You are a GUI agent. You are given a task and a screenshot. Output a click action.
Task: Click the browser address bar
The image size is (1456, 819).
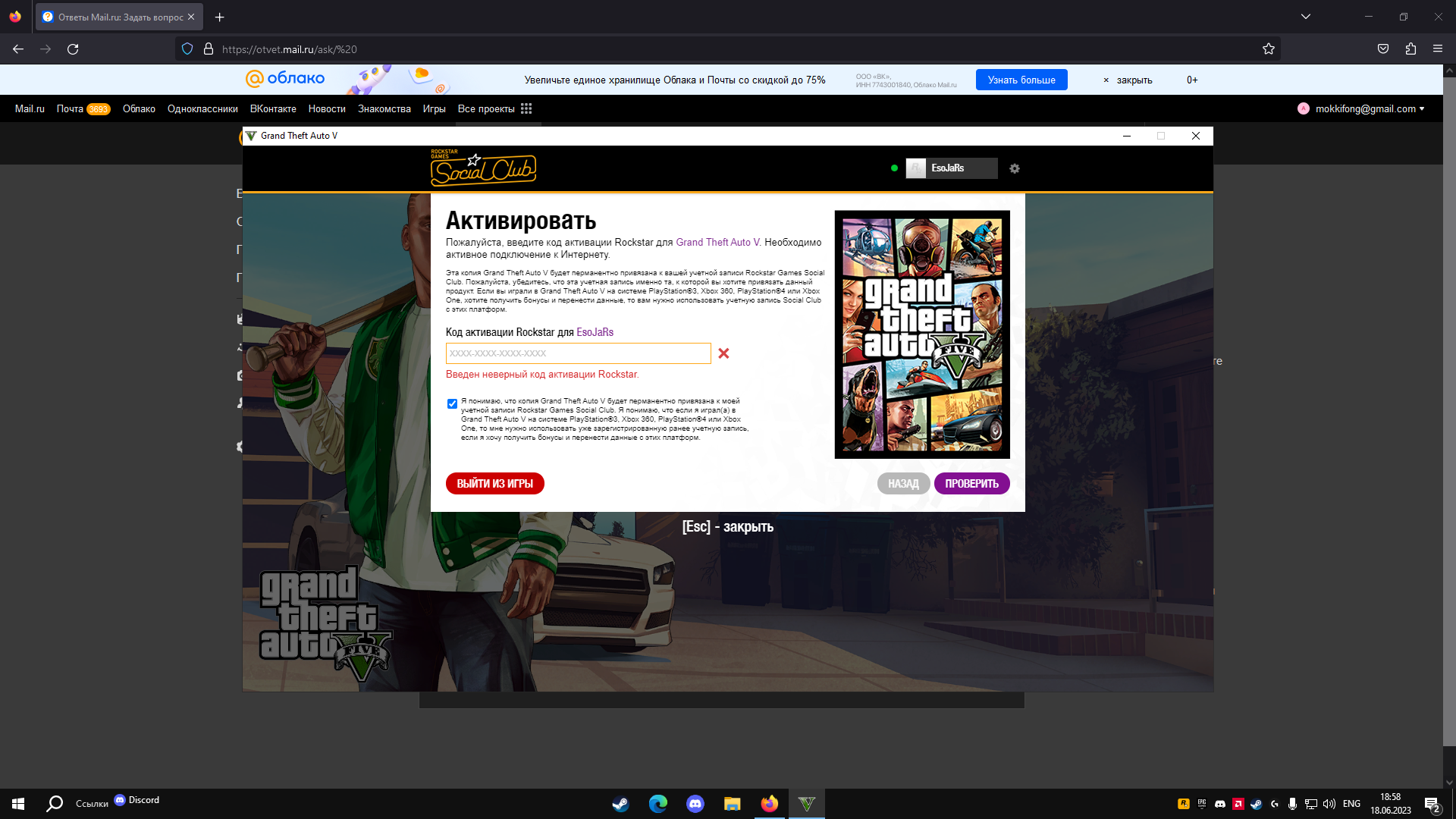point(728,49)
